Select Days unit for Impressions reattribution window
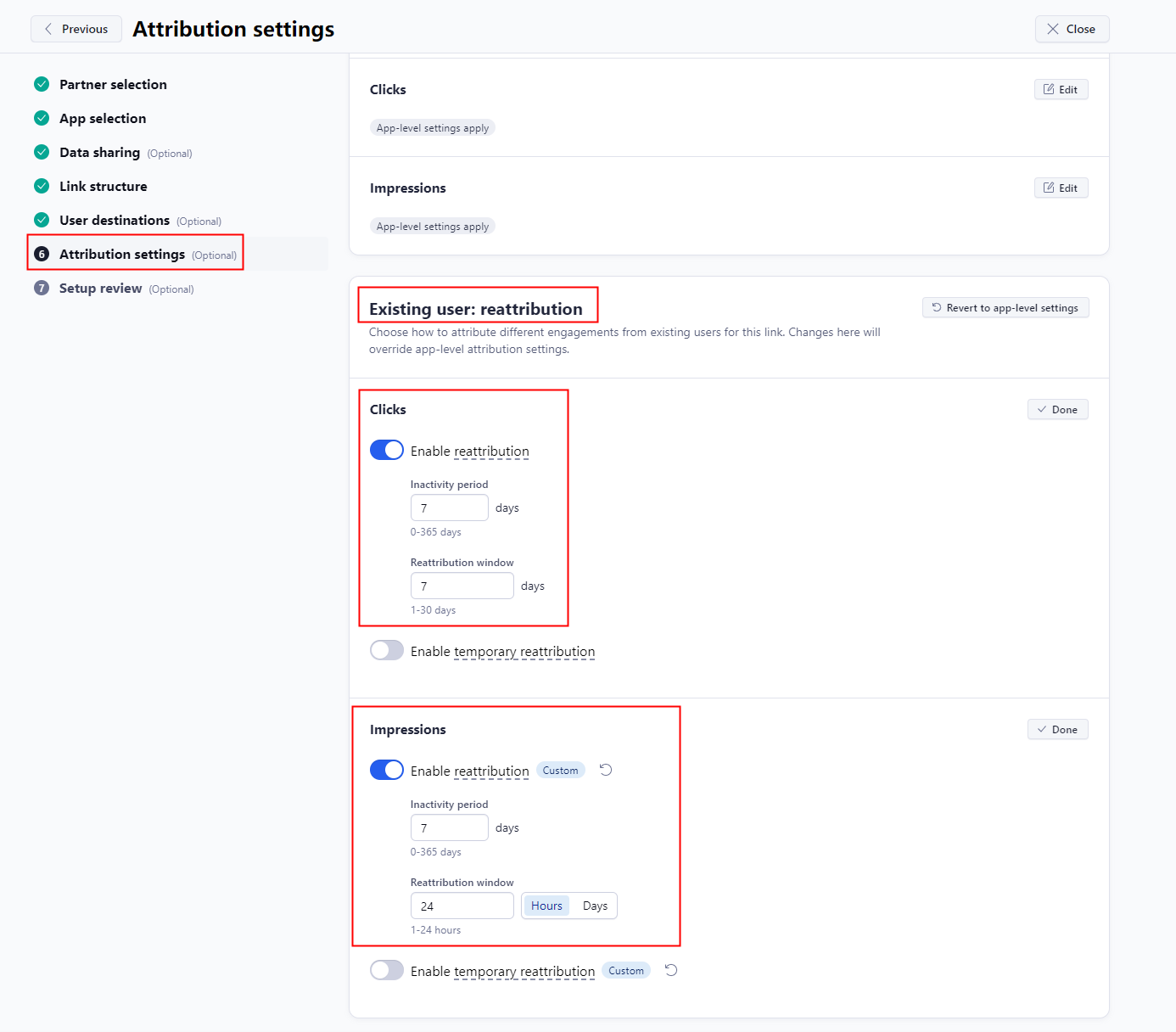Viewport: 1176px width, 1032px height. pyautogui.click(x=594, y=906)
